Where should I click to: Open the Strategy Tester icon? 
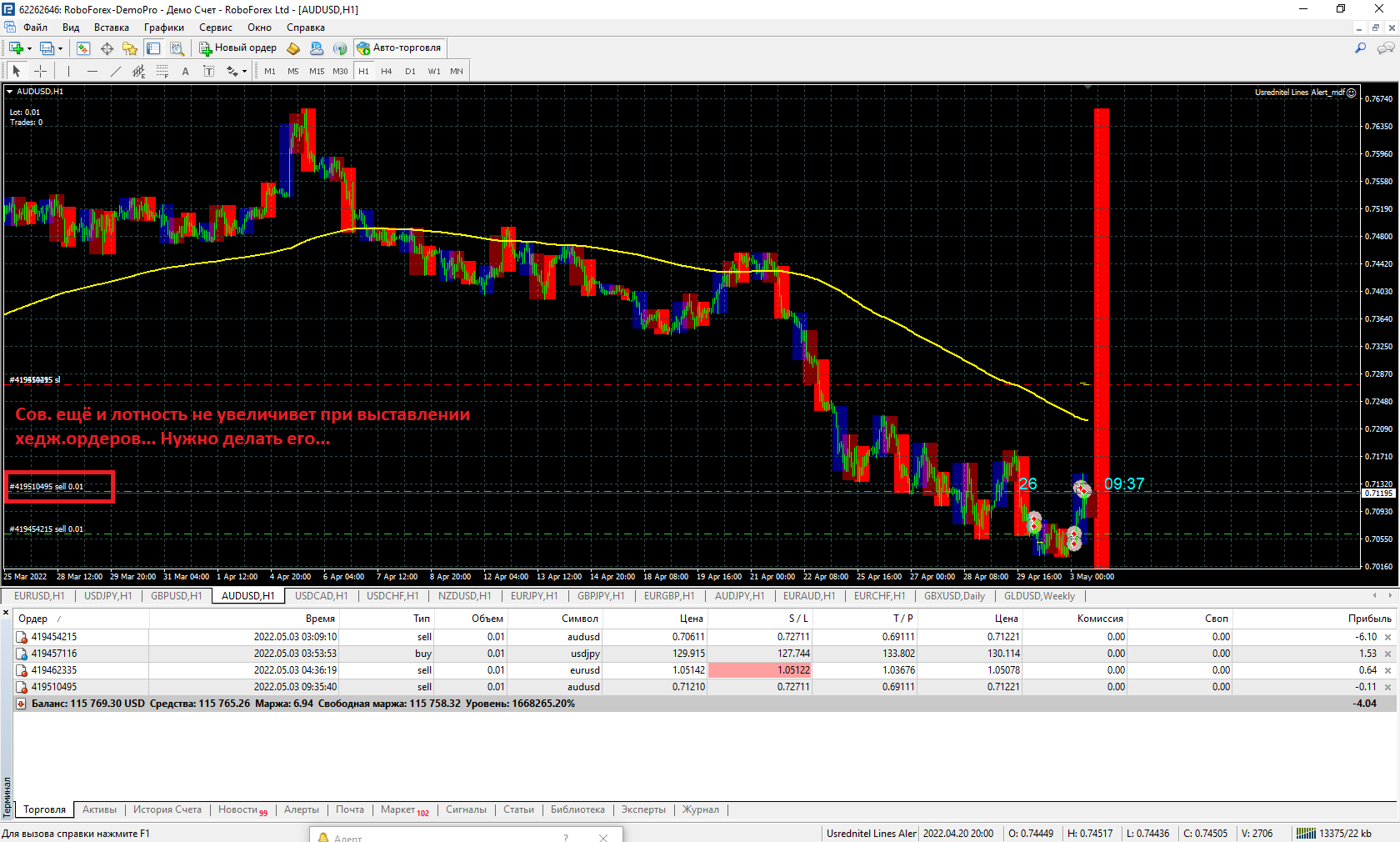[177, 48]
